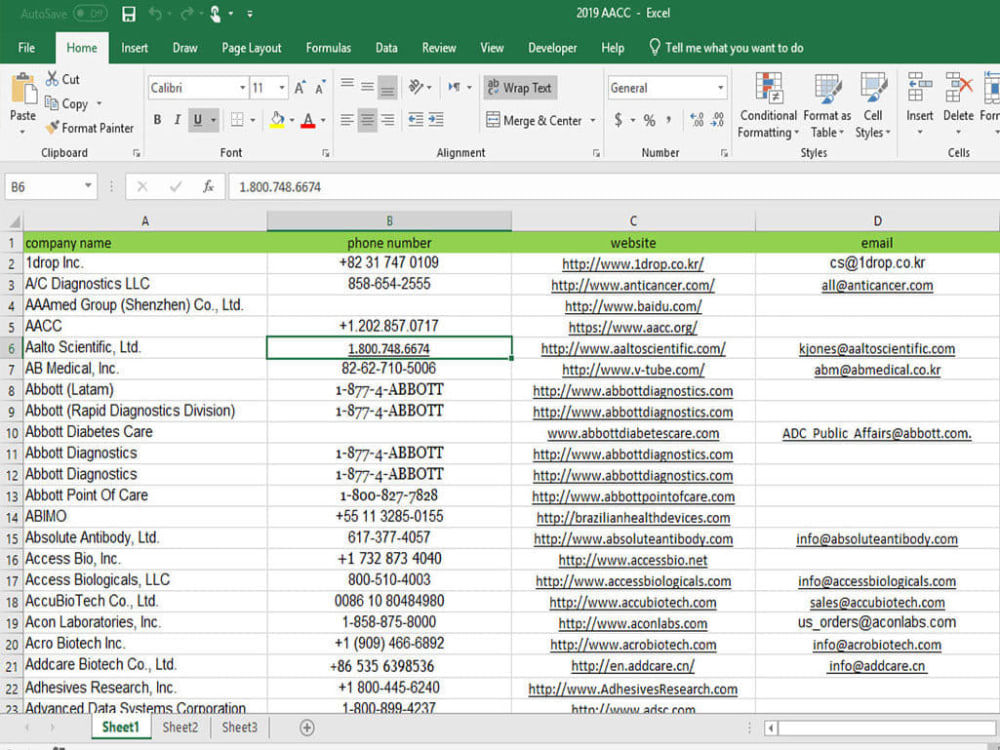The height and width of the screenshot is (750, 1000).
Task: Click the Name Box showing B6
Action: (x=51, y=187)
